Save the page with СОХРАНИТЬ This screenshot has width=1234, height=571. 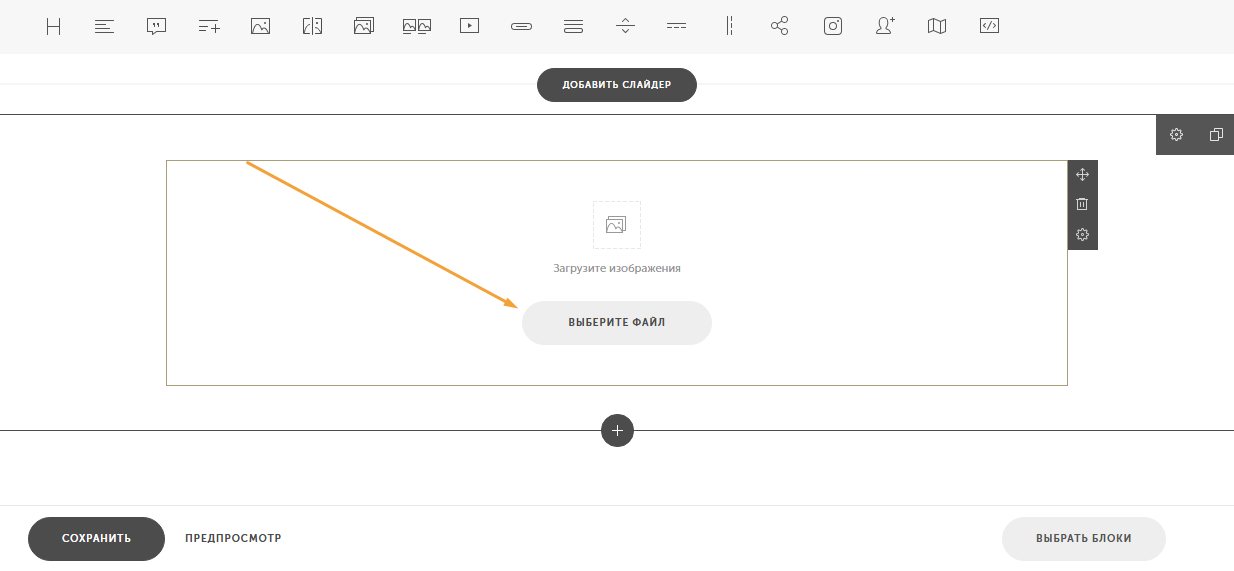point(96,539)
